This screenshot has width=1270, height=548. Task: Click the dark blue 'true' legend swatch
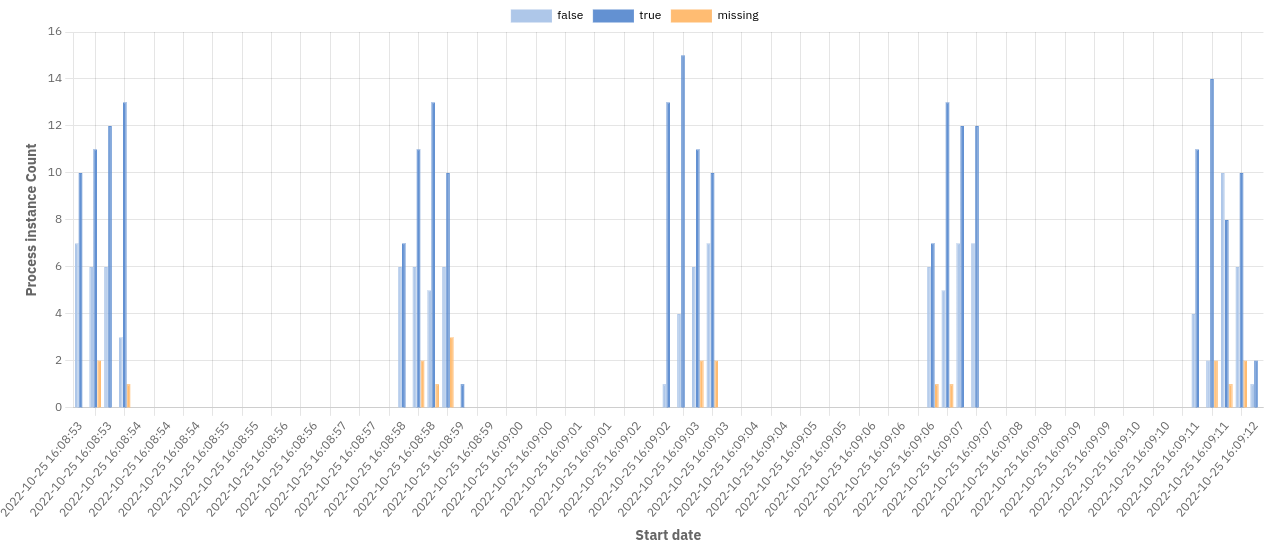613,15
